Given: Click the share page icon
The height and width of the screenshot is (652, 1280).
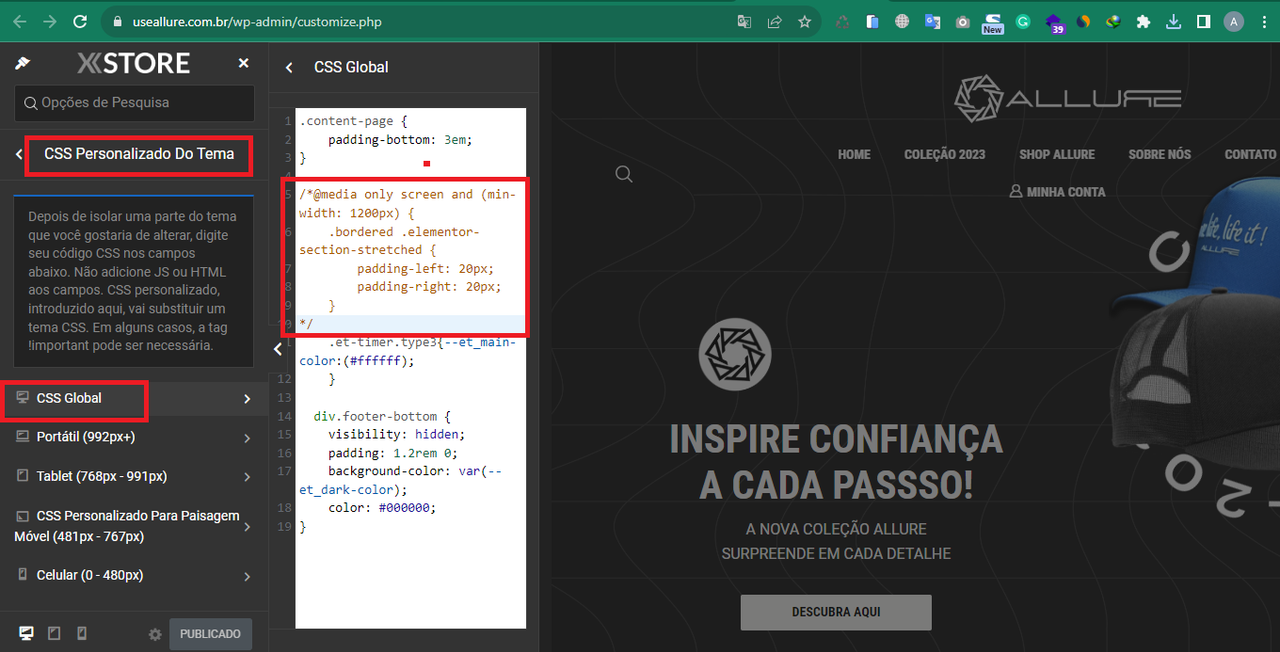Looking at the screenshot, I should (x=774, y=21).
